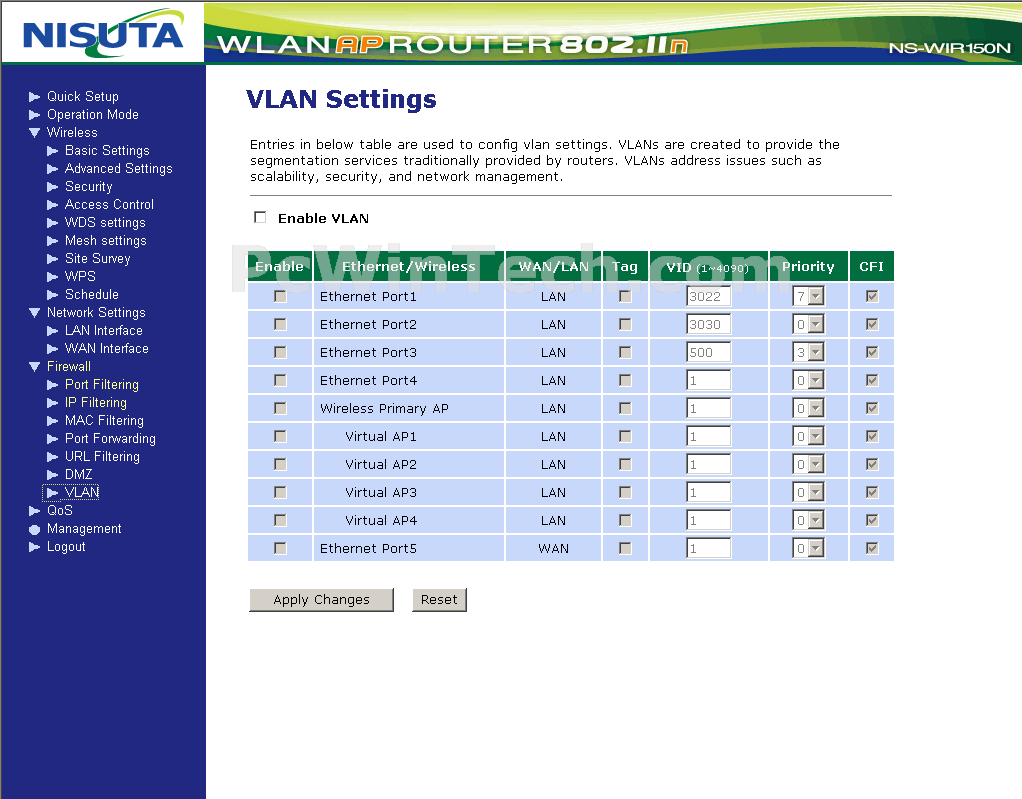The height and width of the screenshot is (799, 1022).
Task: Open the Management link
Action: pyautogui.click(x=84, y=529)
